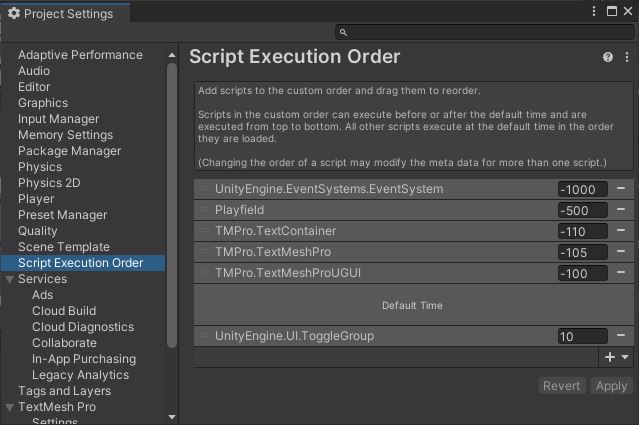Click the help question mark icon
Screen dimensions: 639x425
pos(608,57)
